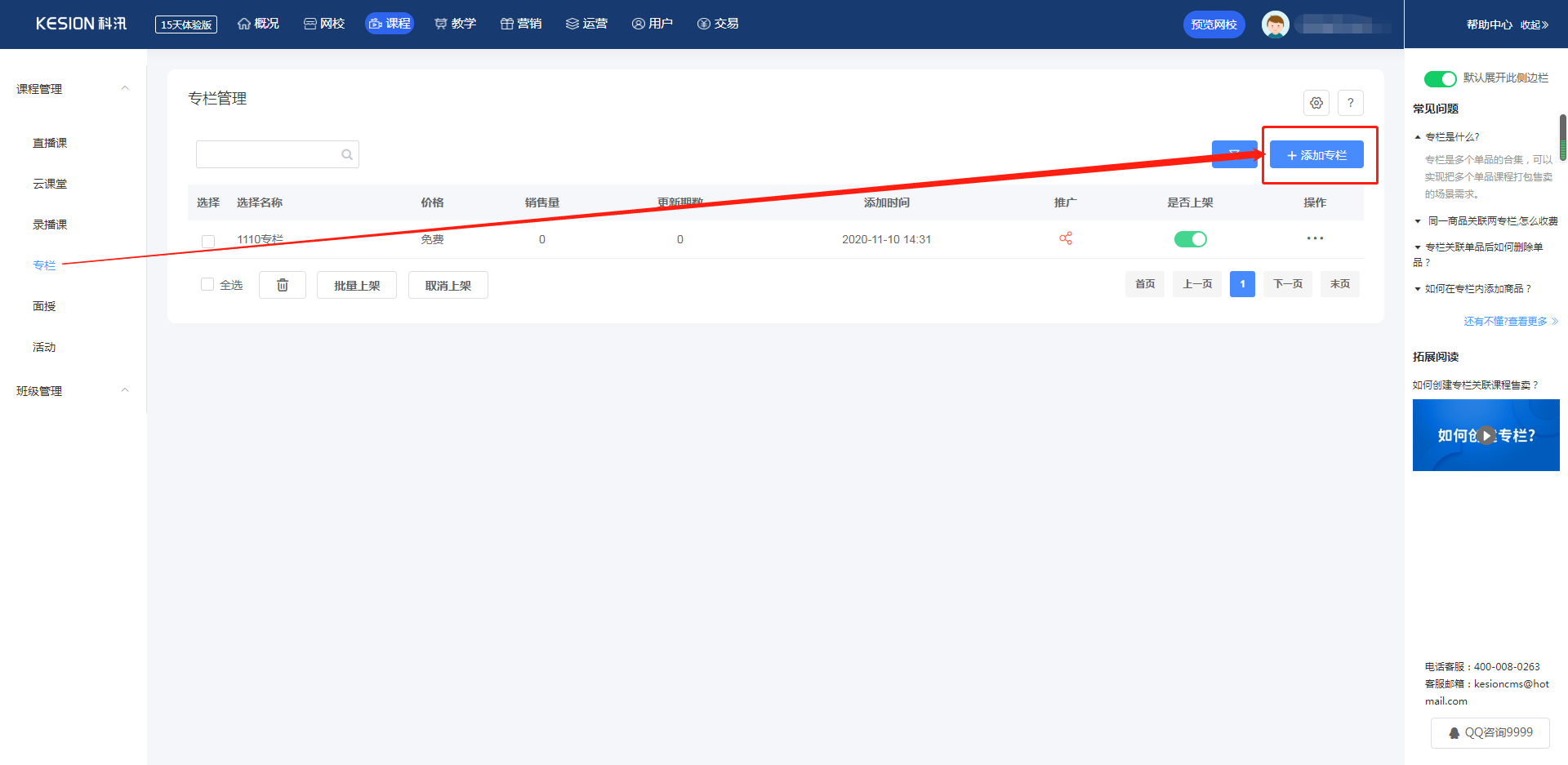Toggle 默认展开此侧边栏 switch
The width and height of the screenshot is (1568, 765).
(1440, 78)
